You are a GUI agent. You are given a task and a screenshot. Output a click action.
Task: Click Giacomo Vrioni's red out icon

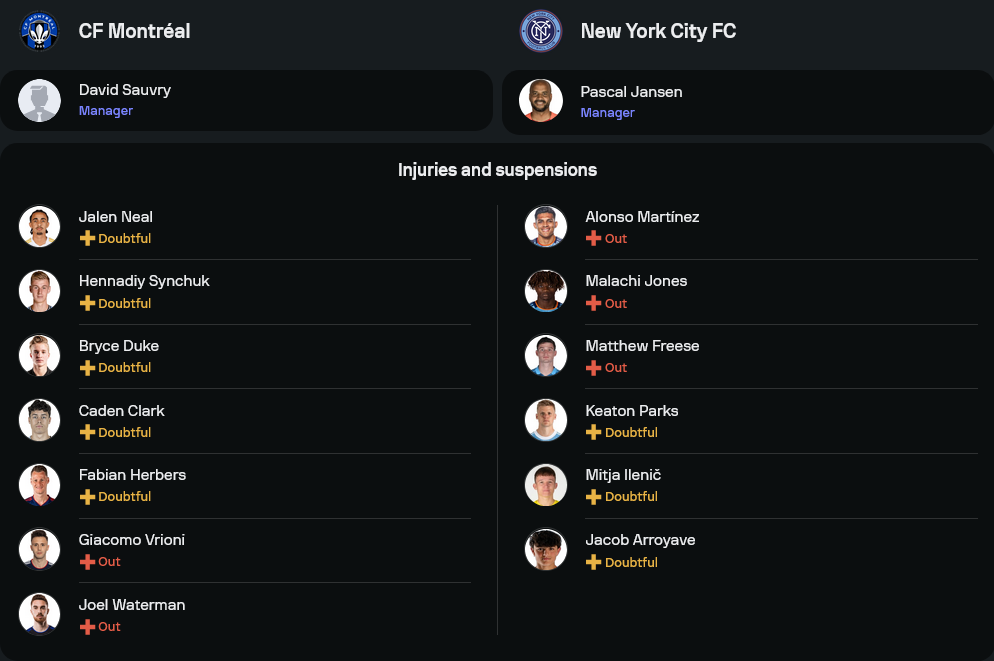point(87,562)
